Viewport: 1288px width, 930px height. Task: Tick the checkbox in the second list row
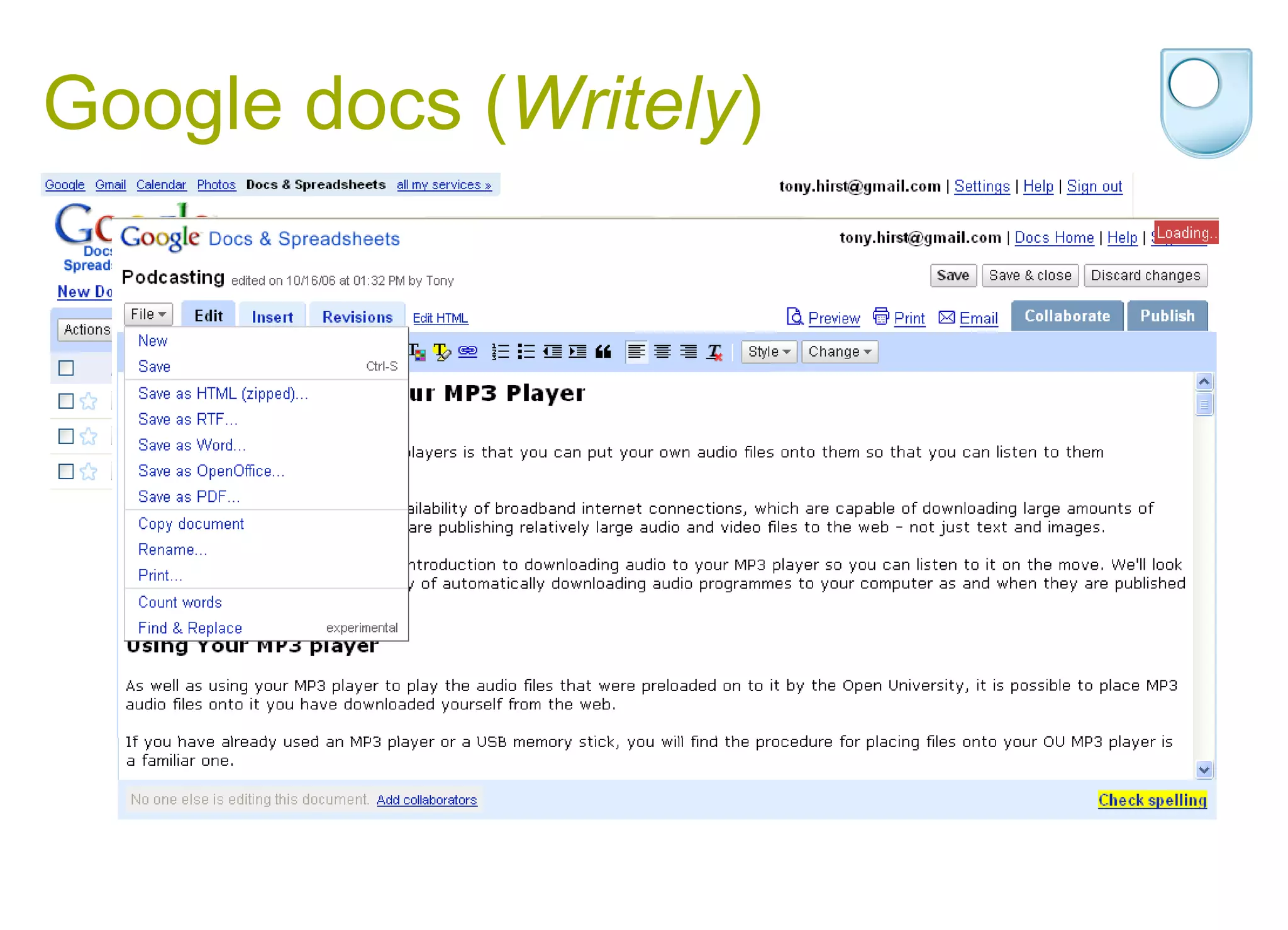(x=66, y=401)
